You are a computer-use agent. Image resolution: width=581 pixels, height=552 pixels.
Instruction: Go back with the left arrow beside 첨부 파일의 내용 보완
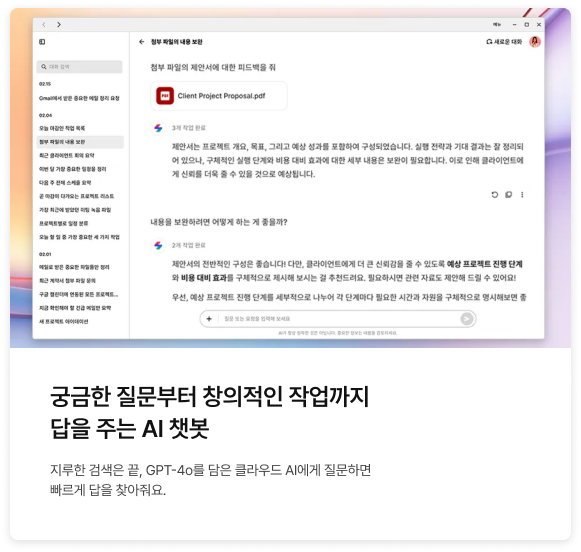pyautogui.click(x=142, y=42)
